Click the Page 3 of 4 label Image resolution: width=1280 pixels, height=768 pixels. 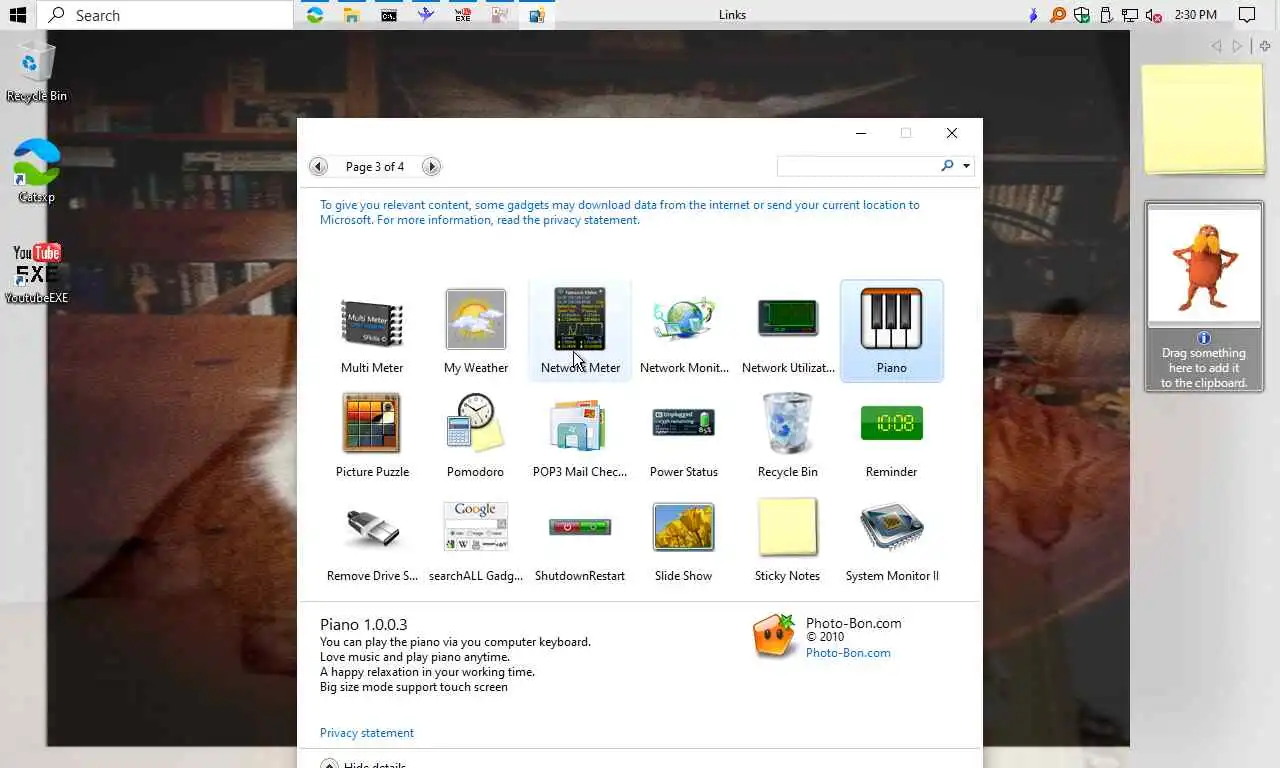[375, 166]
